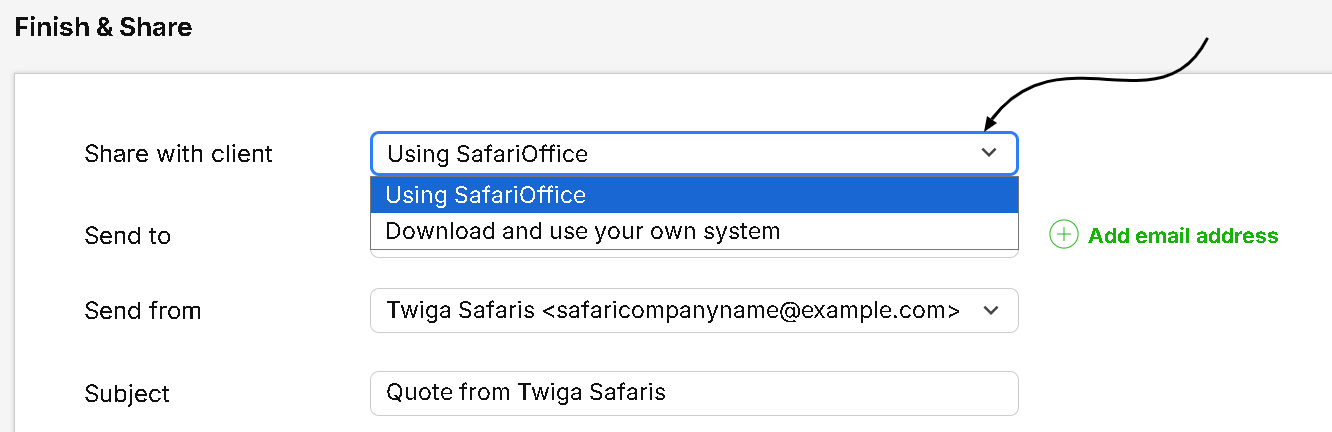Click the Send from label
The height and width of the screenshot is (432, 1332).
[142, 311]
